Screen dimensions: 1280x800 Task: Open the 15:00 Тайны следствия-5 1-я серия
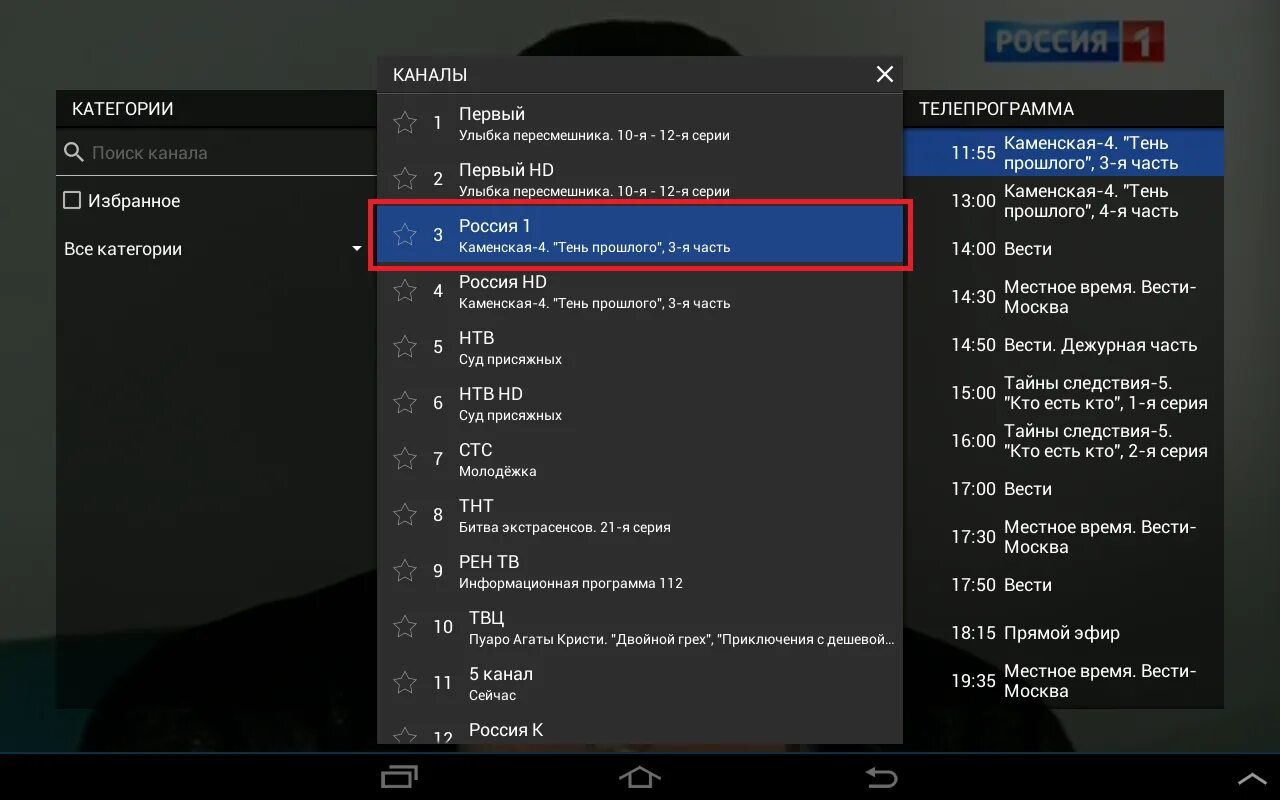1064,393
